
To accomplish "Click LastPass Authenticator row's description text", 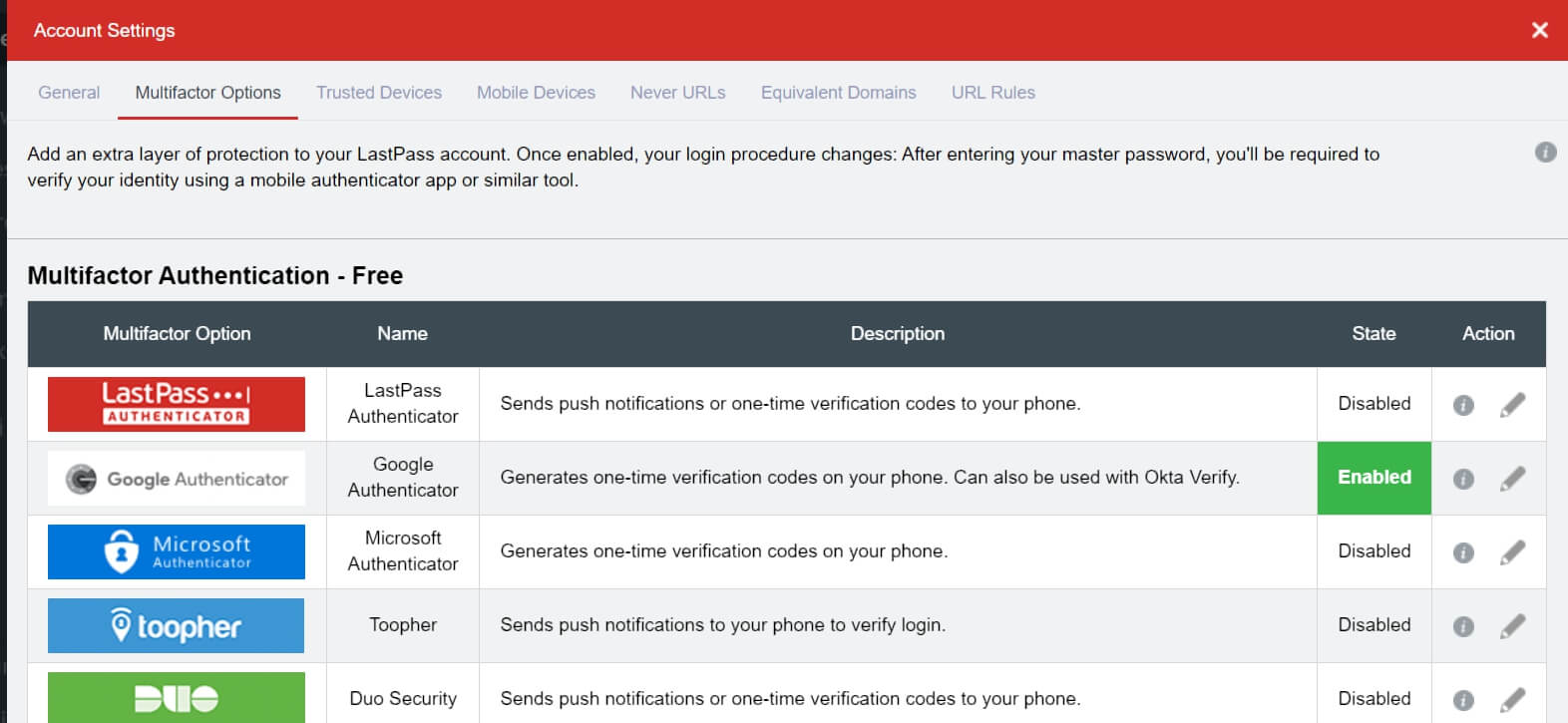I will coord(791,404).
